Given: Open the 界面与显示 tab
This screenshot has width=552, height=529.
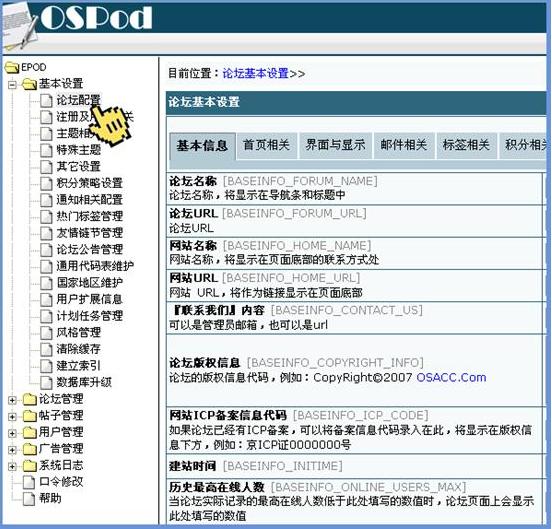Looking at the screenshot, I should 335,145.
